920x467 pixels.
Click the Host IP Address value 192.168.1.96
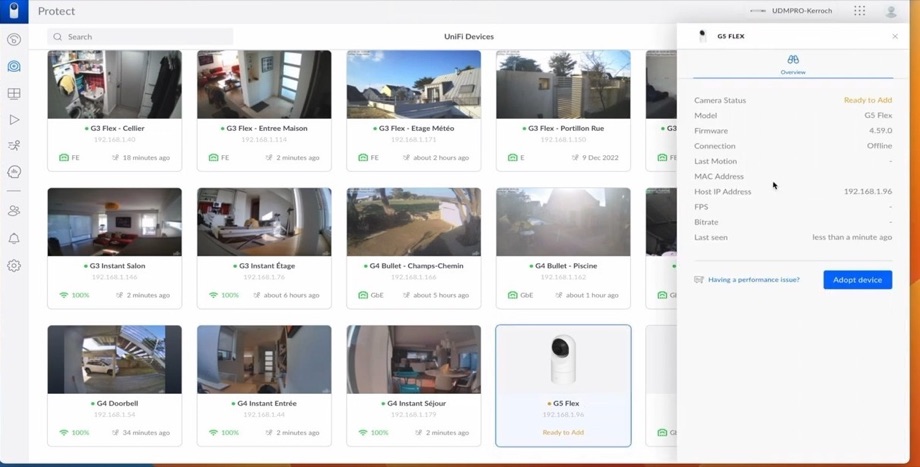[x=868, y=191]
